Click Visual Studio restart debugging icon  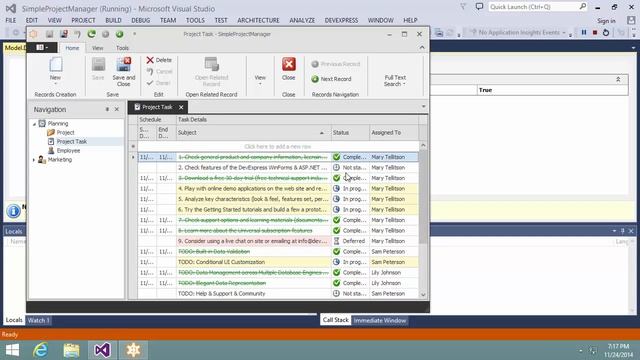(606, 32)
